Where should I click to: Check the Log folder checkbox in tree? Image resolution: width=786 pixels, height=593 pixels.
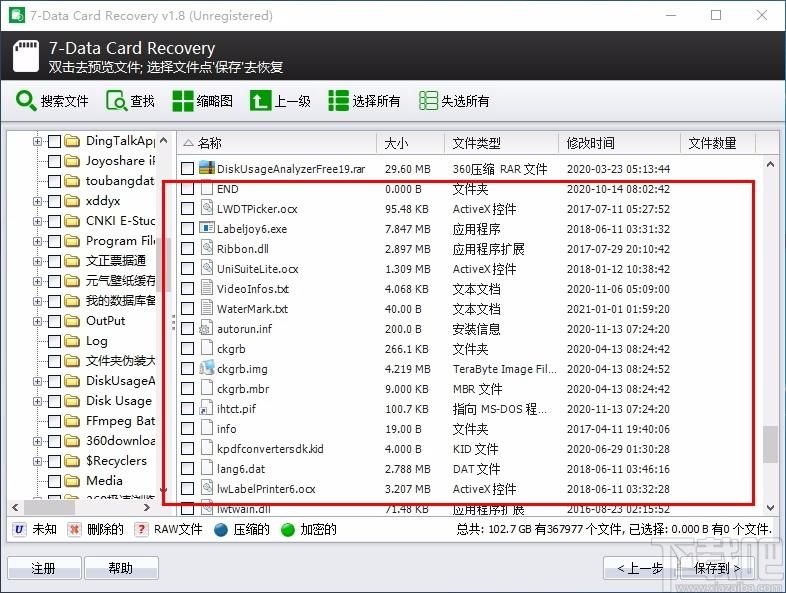(x=54, y=341)
